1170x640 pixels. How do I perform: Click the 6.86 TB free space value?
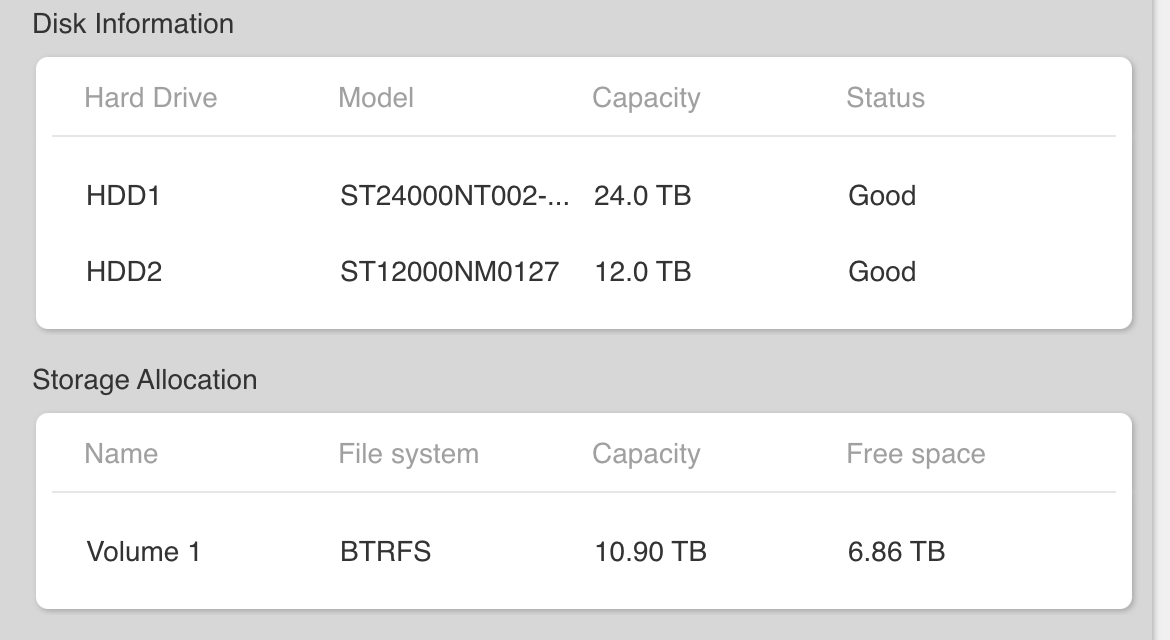pyautogui.click(x=896, y=552)
